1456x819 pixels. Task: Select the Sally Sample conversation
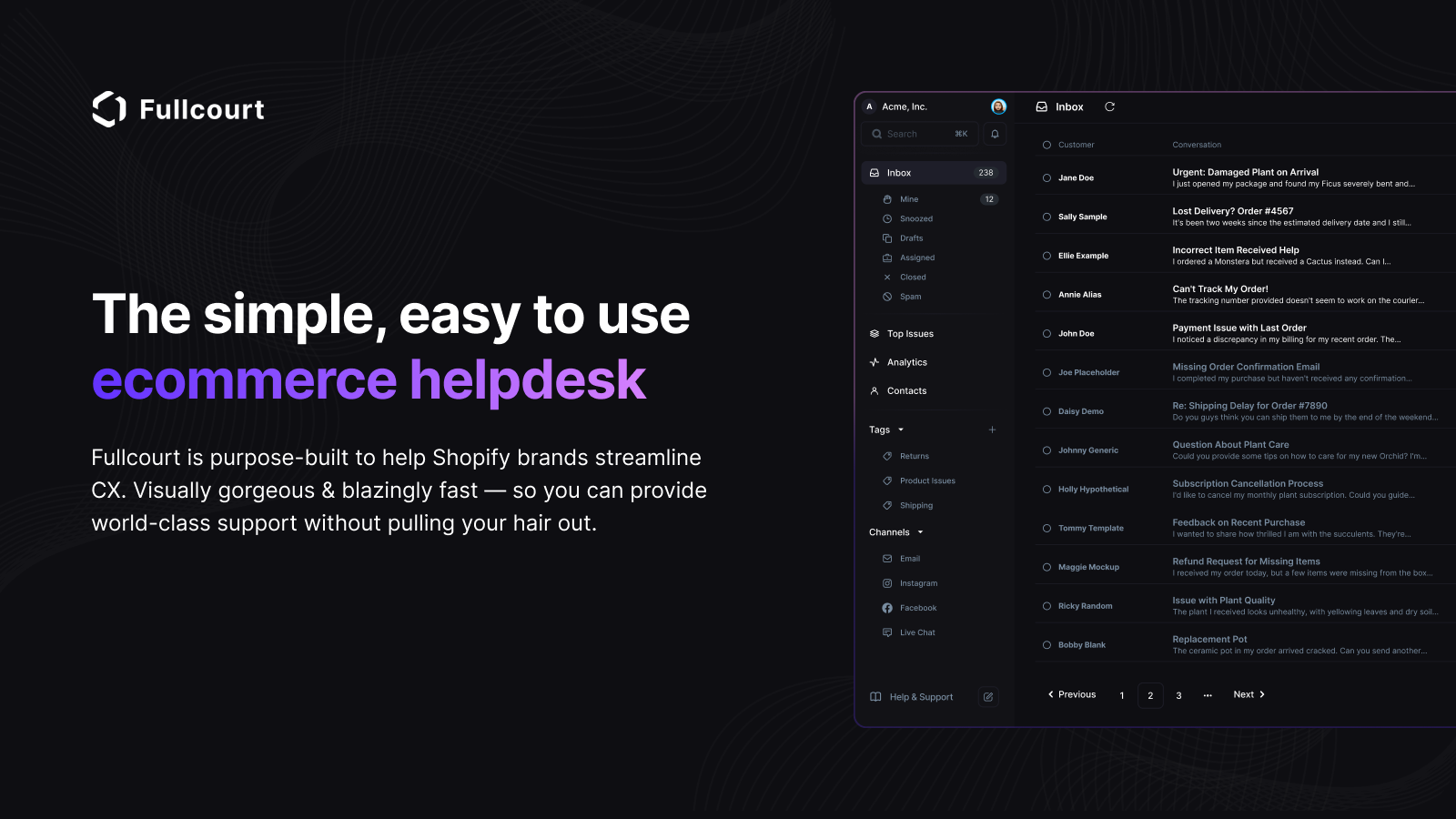pos(1046,217)
